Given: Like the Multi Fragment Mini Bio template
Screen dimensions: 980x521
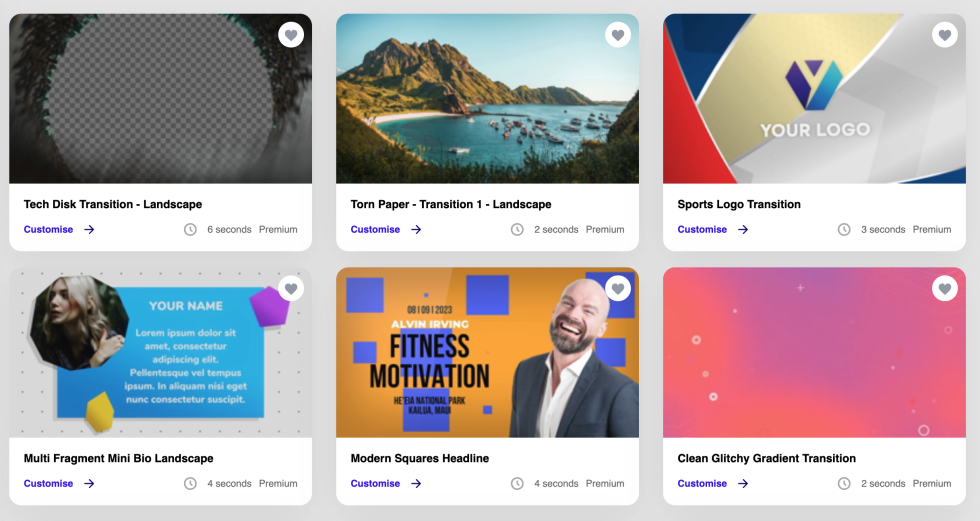Looking at the screenshot, I should [291, 289].
